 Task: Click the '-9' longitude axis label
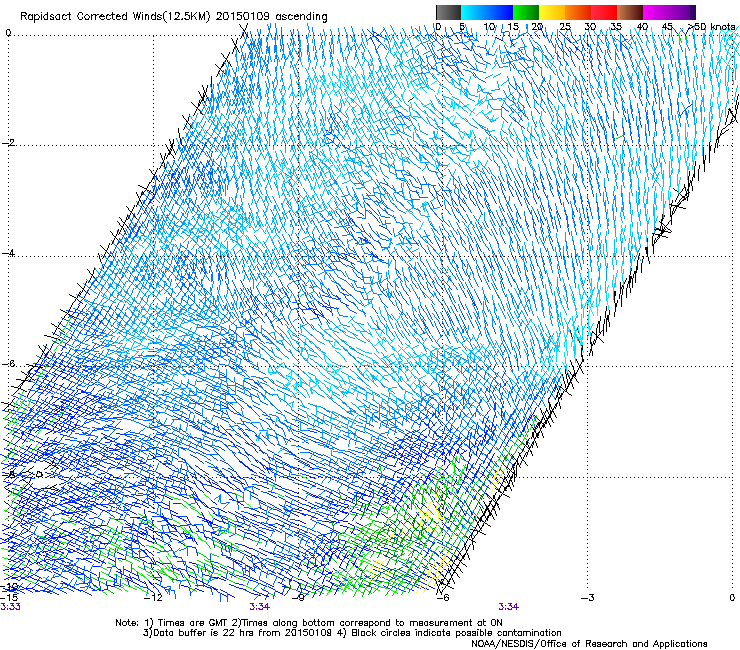298,598
